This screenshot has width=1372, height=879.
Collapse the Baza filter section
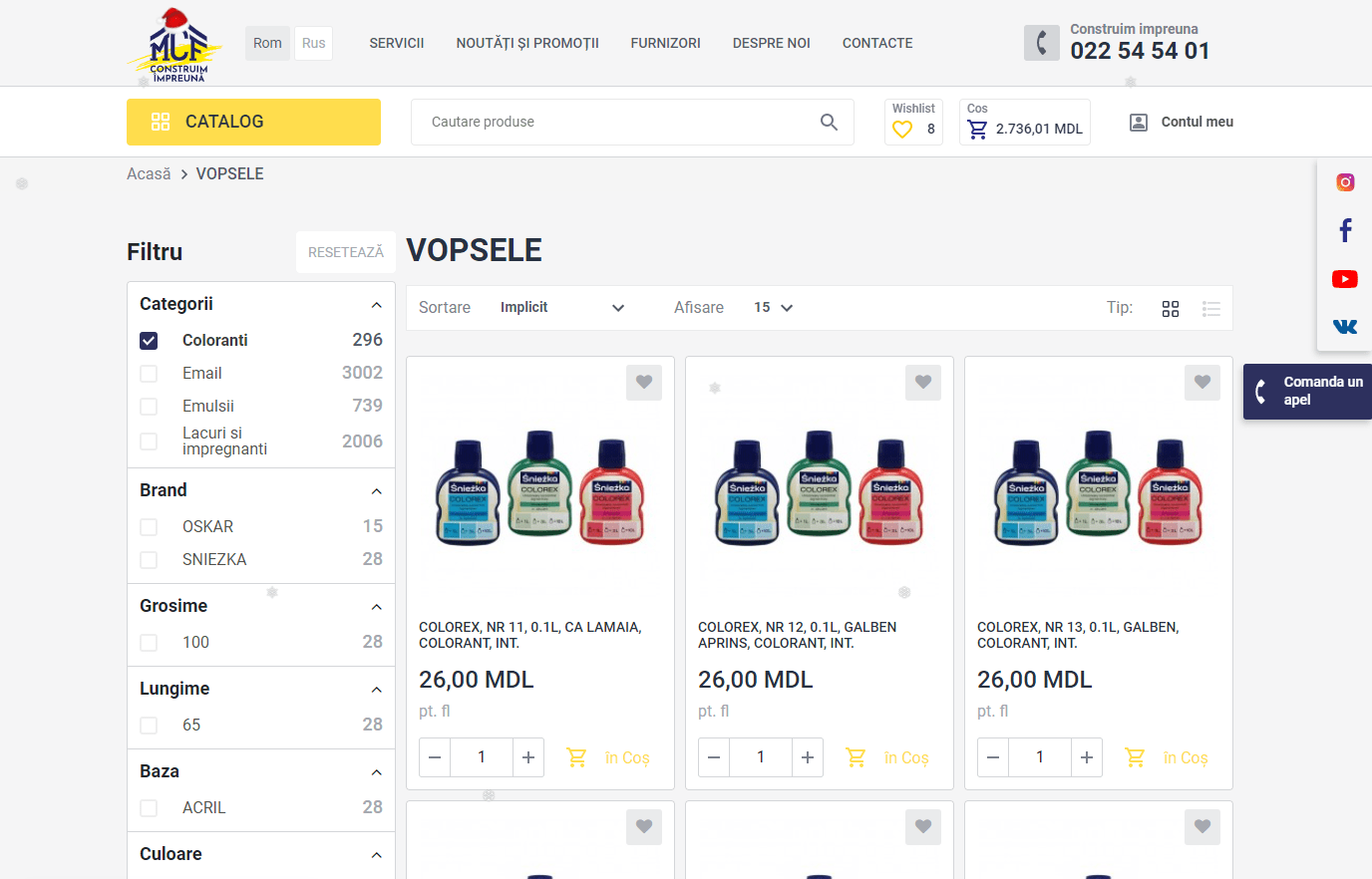click(x=376, y=772)
